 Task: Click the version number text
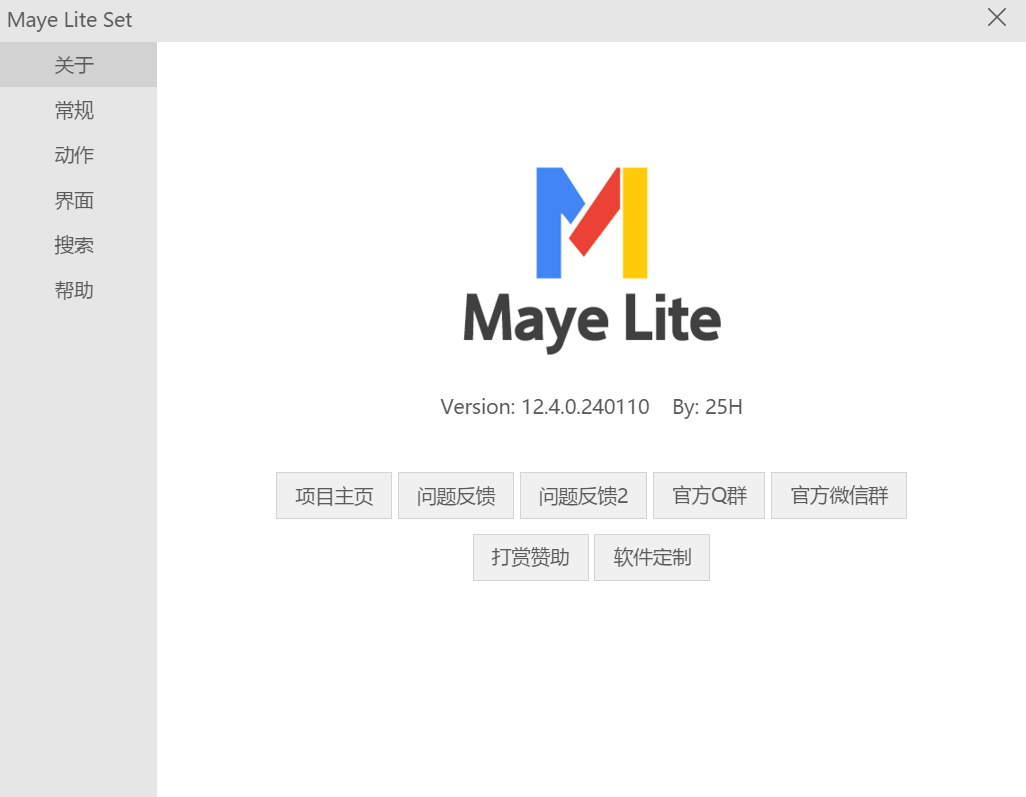pos(545,406)
